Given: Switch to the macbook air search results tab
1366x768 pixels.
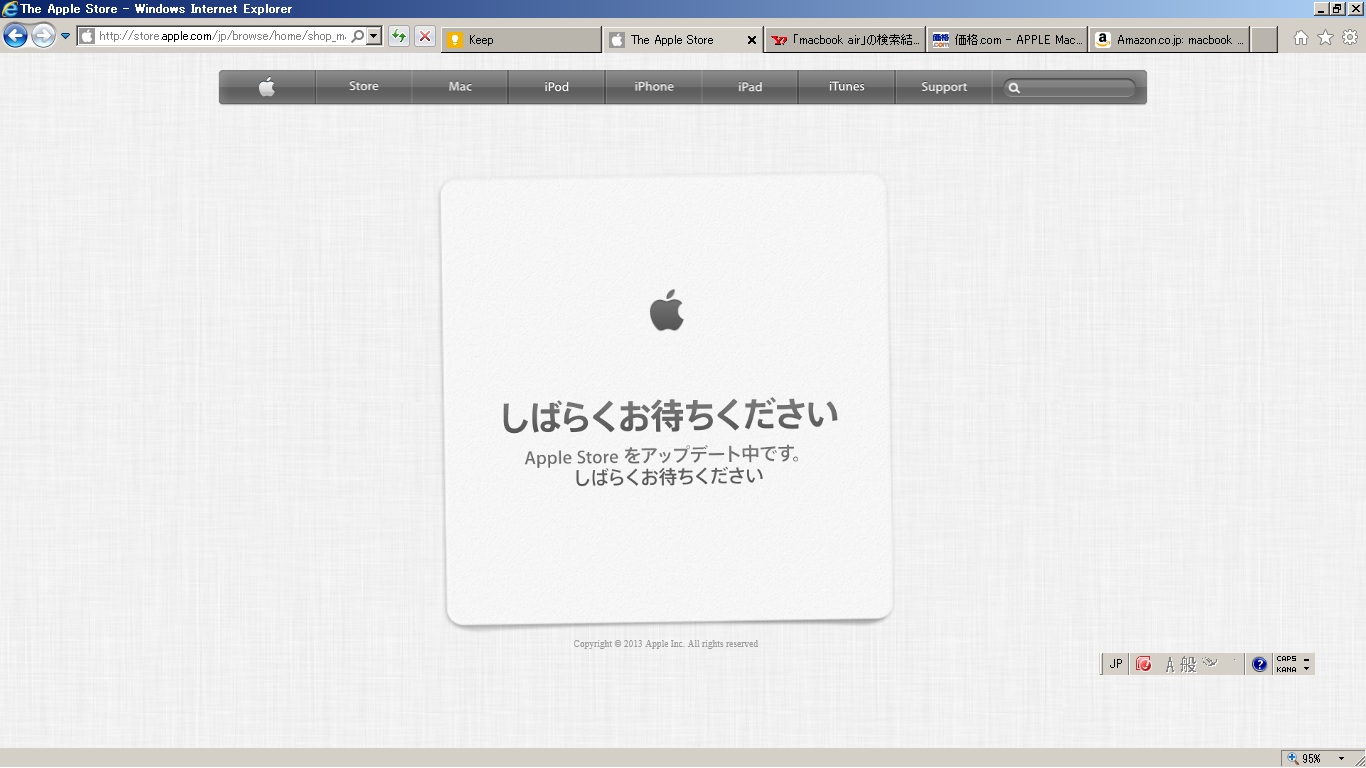Looking at the screenshot, I should (x=845, y=40).
